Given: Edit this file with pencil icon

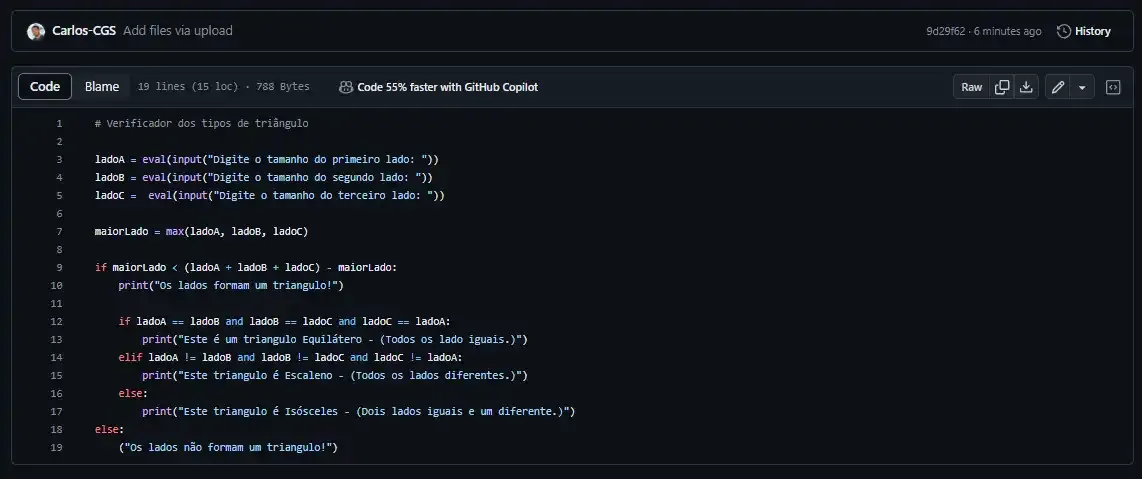Looking at the screenshot, I should [x=1058, y=87].
